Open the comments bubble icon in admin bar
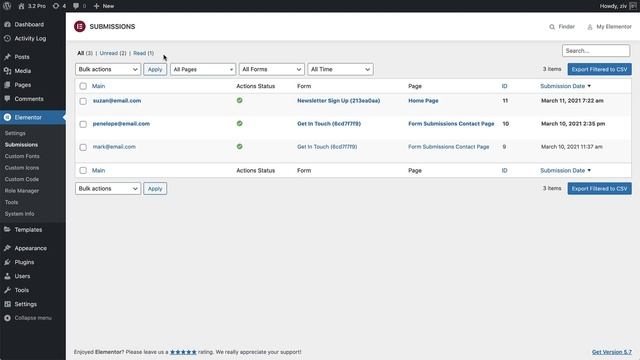This screenshot has width=640, height=360. click(76, 6)
